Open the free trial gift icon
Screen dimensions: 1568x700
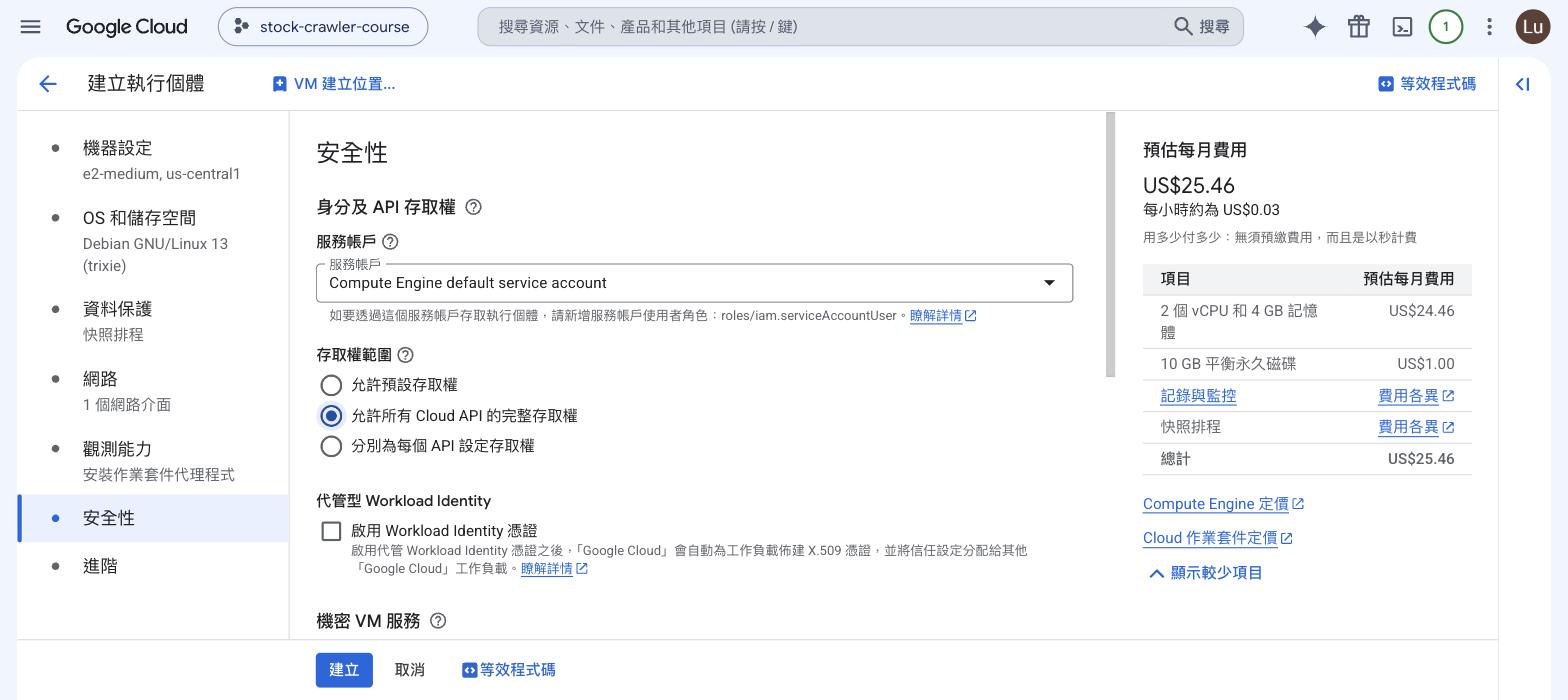[1358, 27]
